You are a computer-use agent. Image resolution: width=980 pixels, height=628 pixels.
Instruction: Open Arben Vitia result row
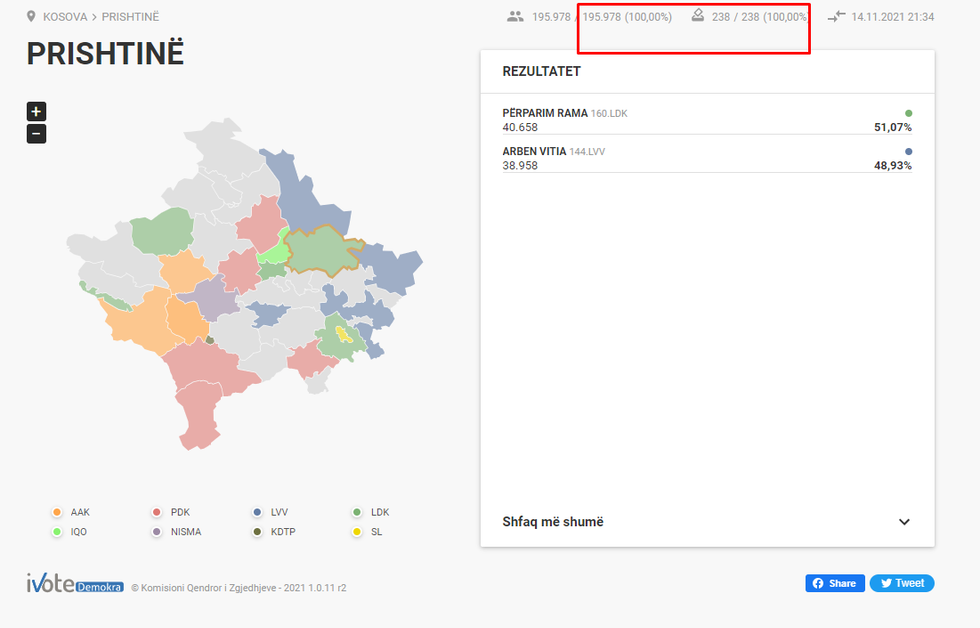pyautogui.click(x=706, y=158)
